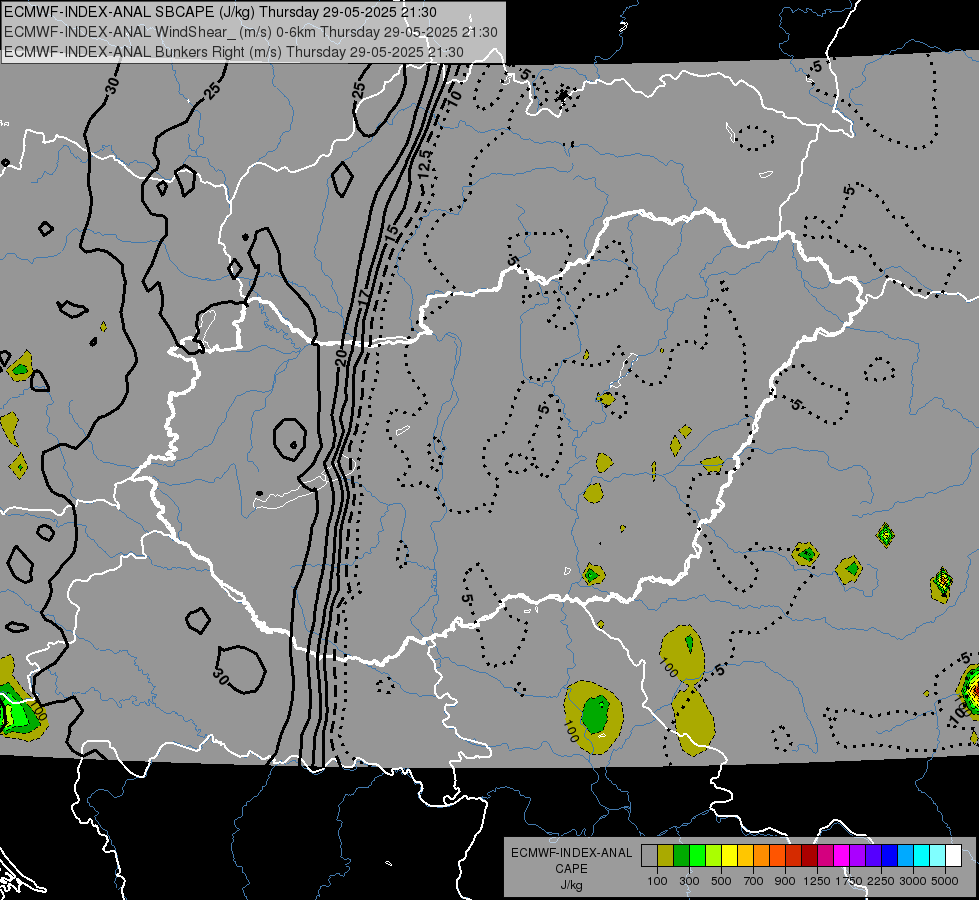Click the 30 label on lower-left closed contour

220,676
